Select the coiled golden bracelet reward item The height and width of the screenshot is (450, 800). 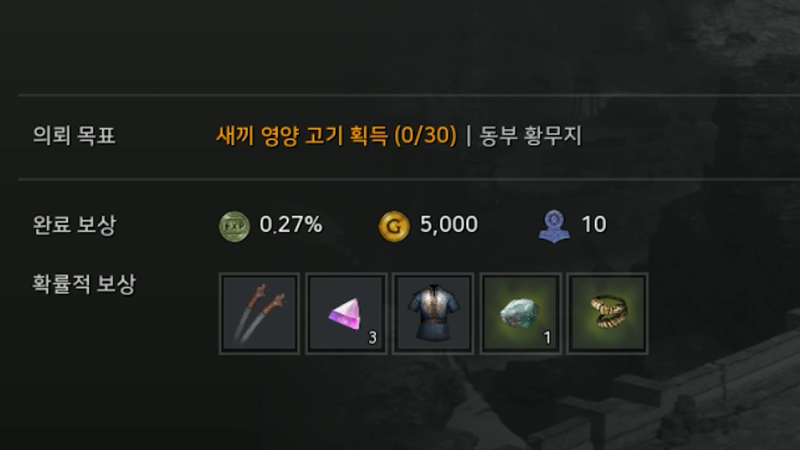pos(607,313)
